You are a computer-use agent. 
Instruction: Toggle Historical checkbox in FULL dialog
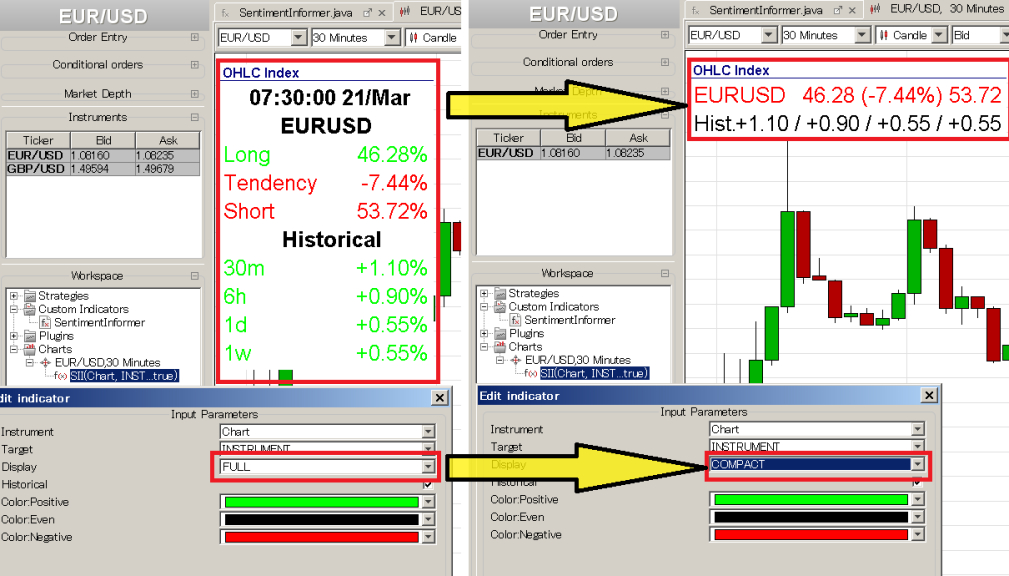click(x=429, y=484)
